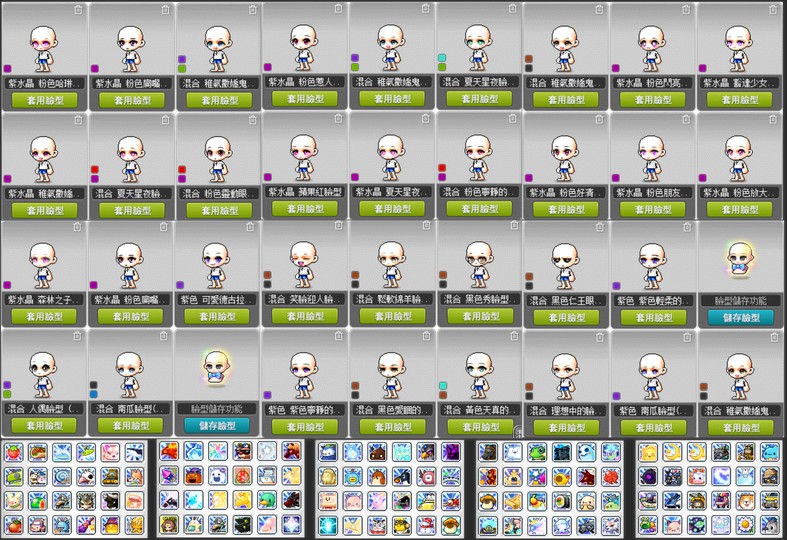Click 套用臉型 under 紫色 紫色輕柔的
The image size is (787, 540).
(x=653, y=318)
